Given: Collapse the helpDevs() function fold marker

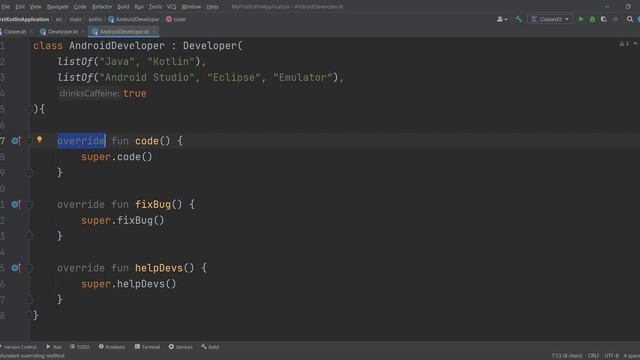Looking at the screenshot, I should [29, 268].
